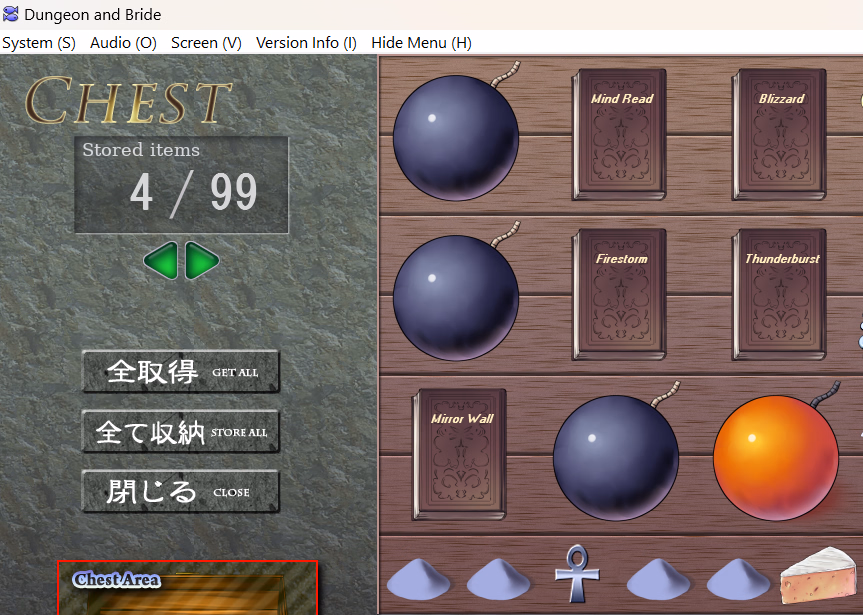The height and width of the screenshot is (615, 863).
Task: Pick the cheese wedge item
Action: click(x=820, y=576)
